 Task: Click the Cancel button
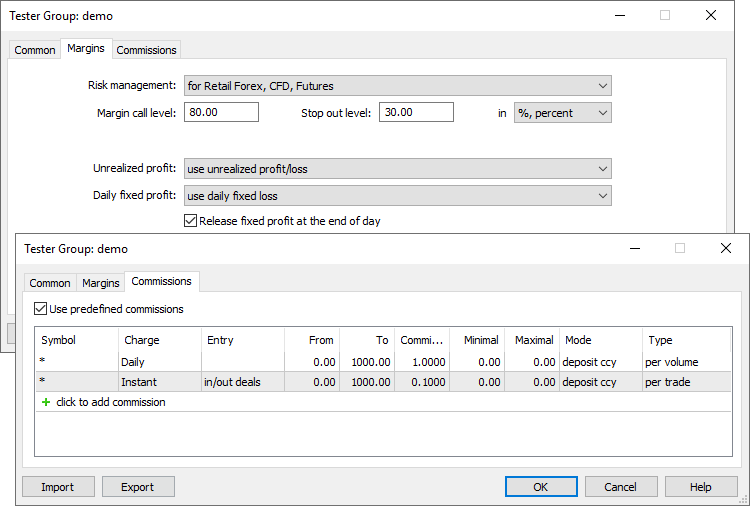coord(619,487)
